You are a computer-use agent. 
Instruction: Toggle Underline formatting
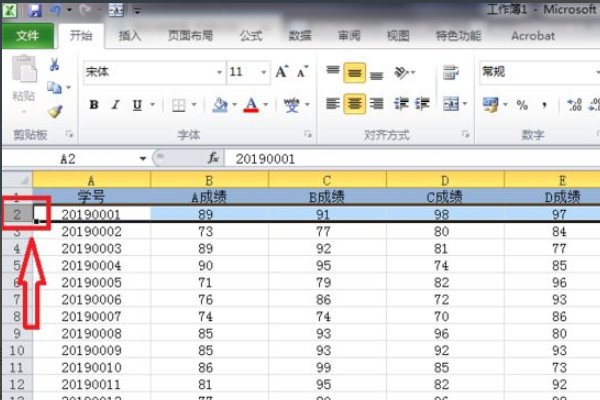pos(137,105)
